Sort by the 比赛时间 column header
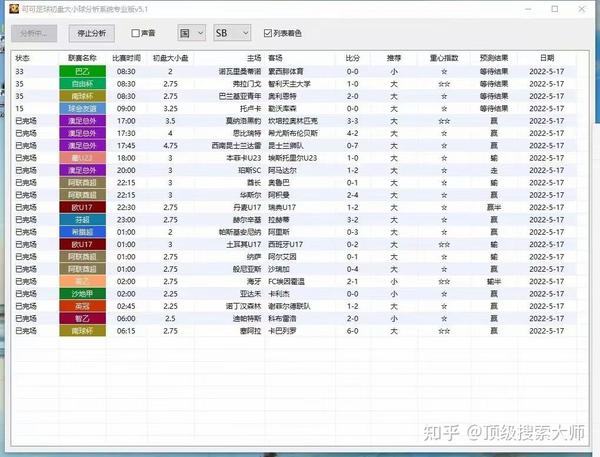 (x=126, y=58)
